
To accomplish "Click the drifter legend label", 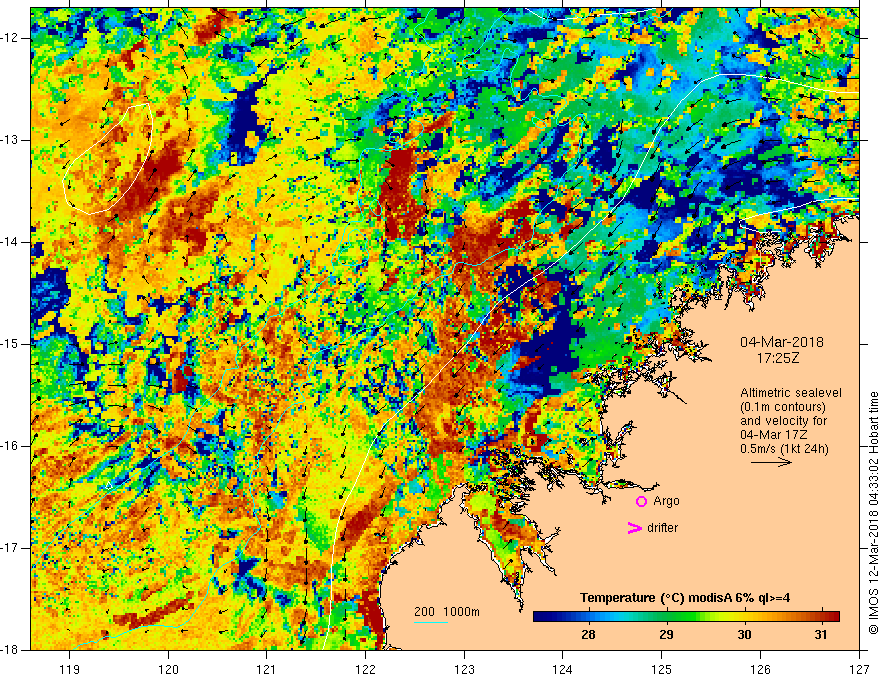I will click(x=662, y=528).
